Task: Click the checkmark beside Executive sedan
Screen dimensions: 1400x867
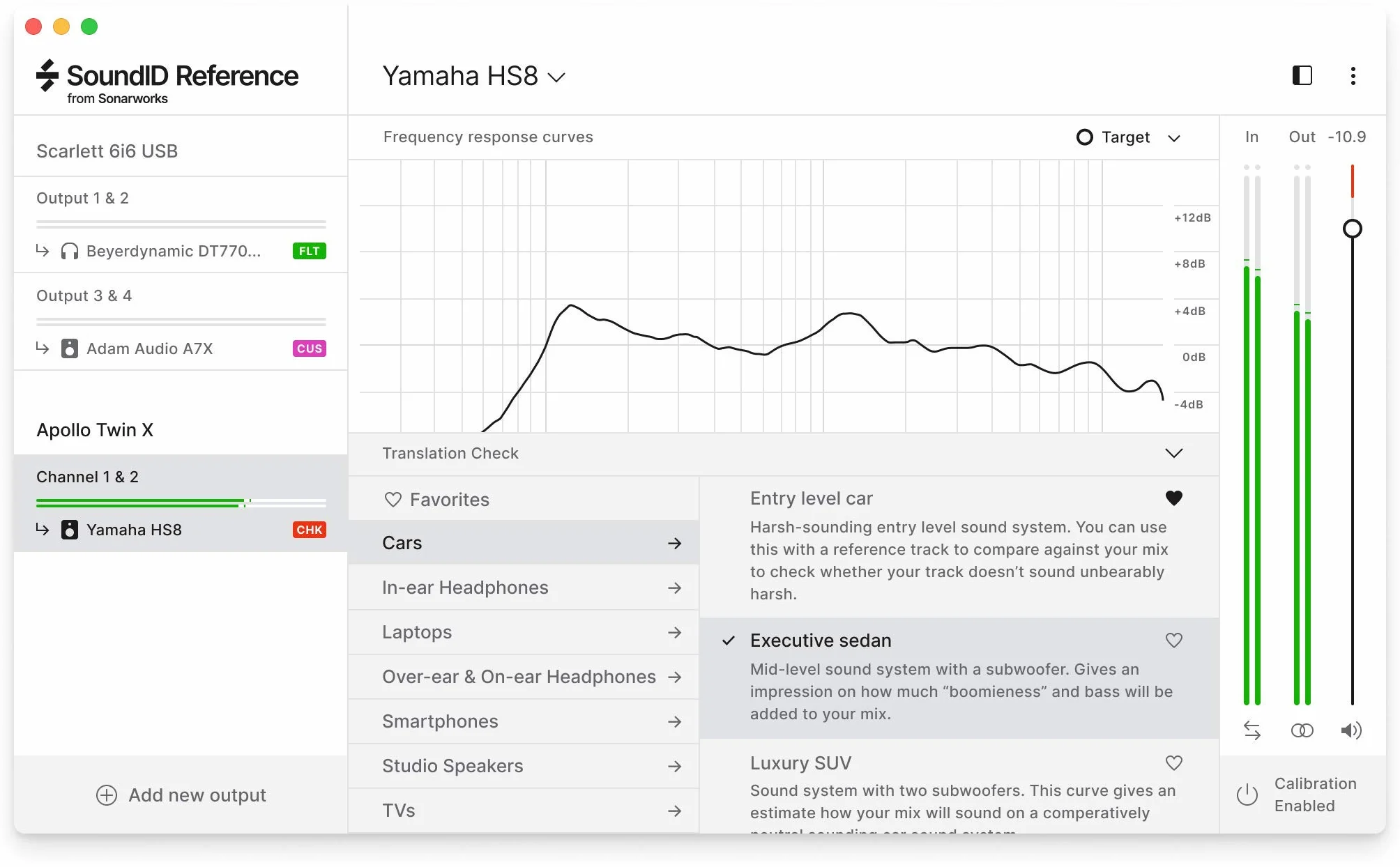Action: pyautogui.click(x=729, y=640)
